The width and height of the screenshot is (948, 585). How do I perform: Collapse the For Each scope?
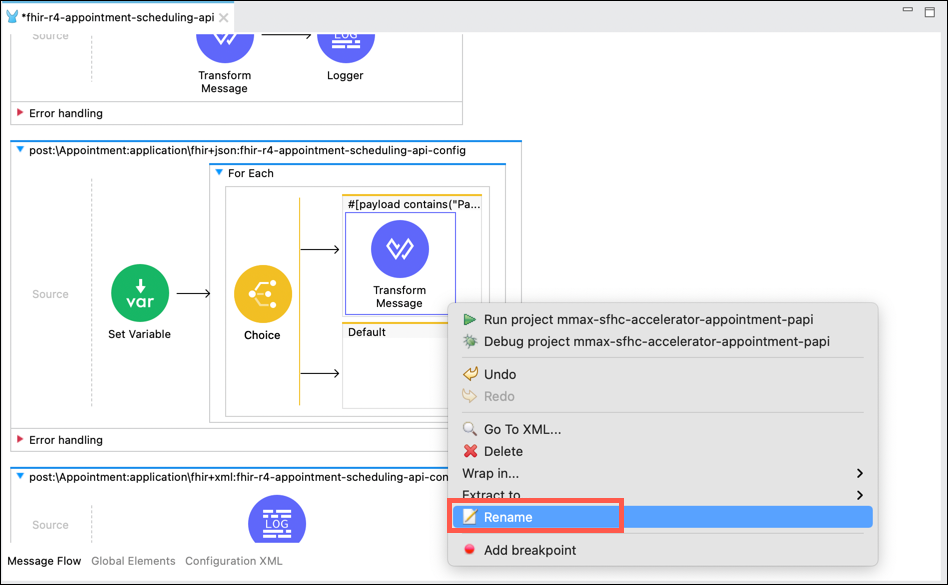tap(219, 173)
